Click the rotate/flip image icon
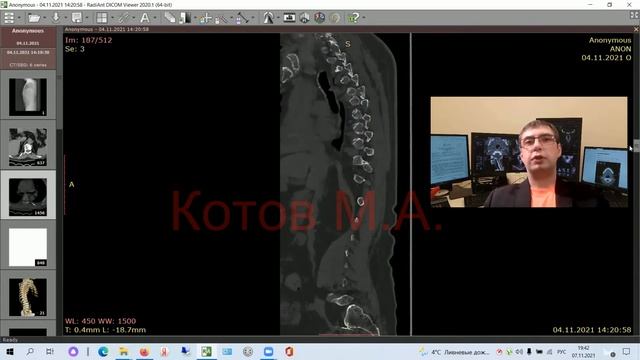 (x=268, y=18)
